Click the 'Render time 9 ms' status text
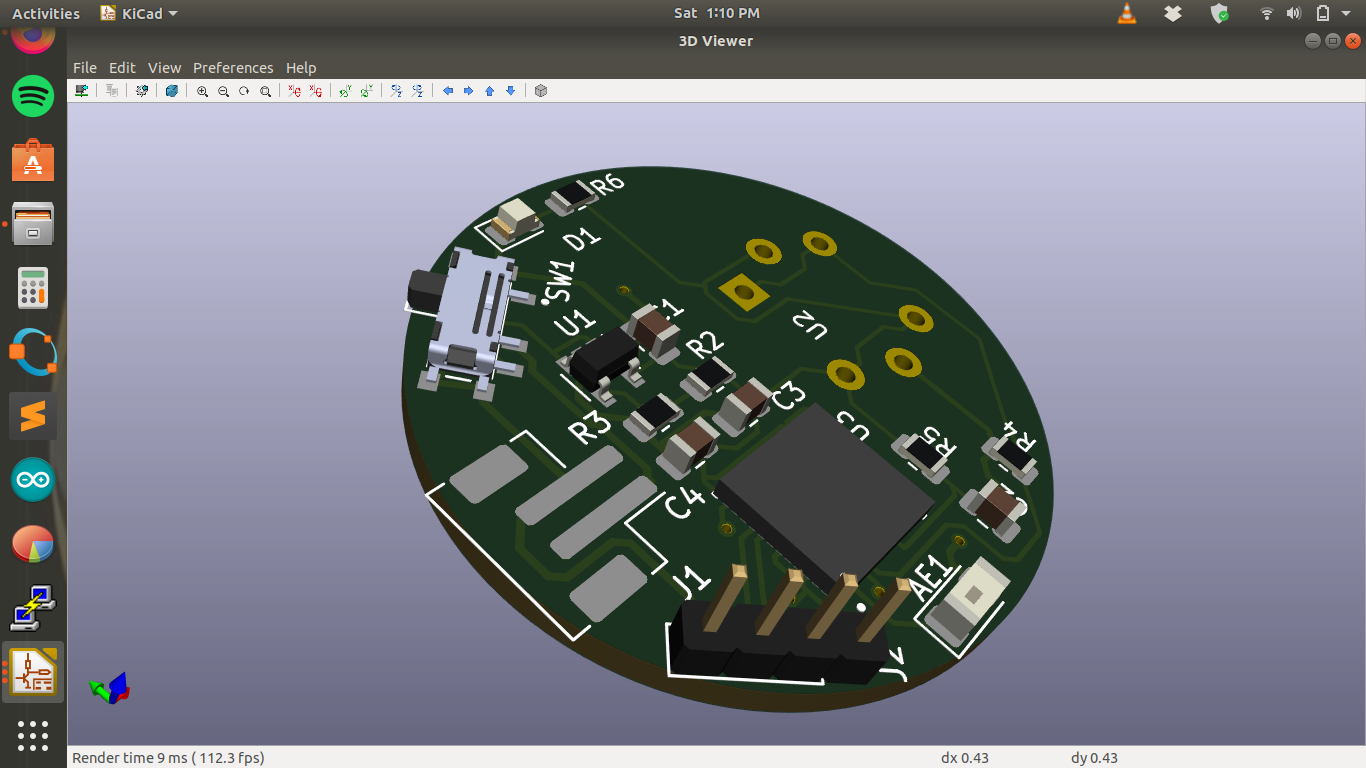Image resolution: width=1366 pixels, height=768 pixels. (168, 758)
